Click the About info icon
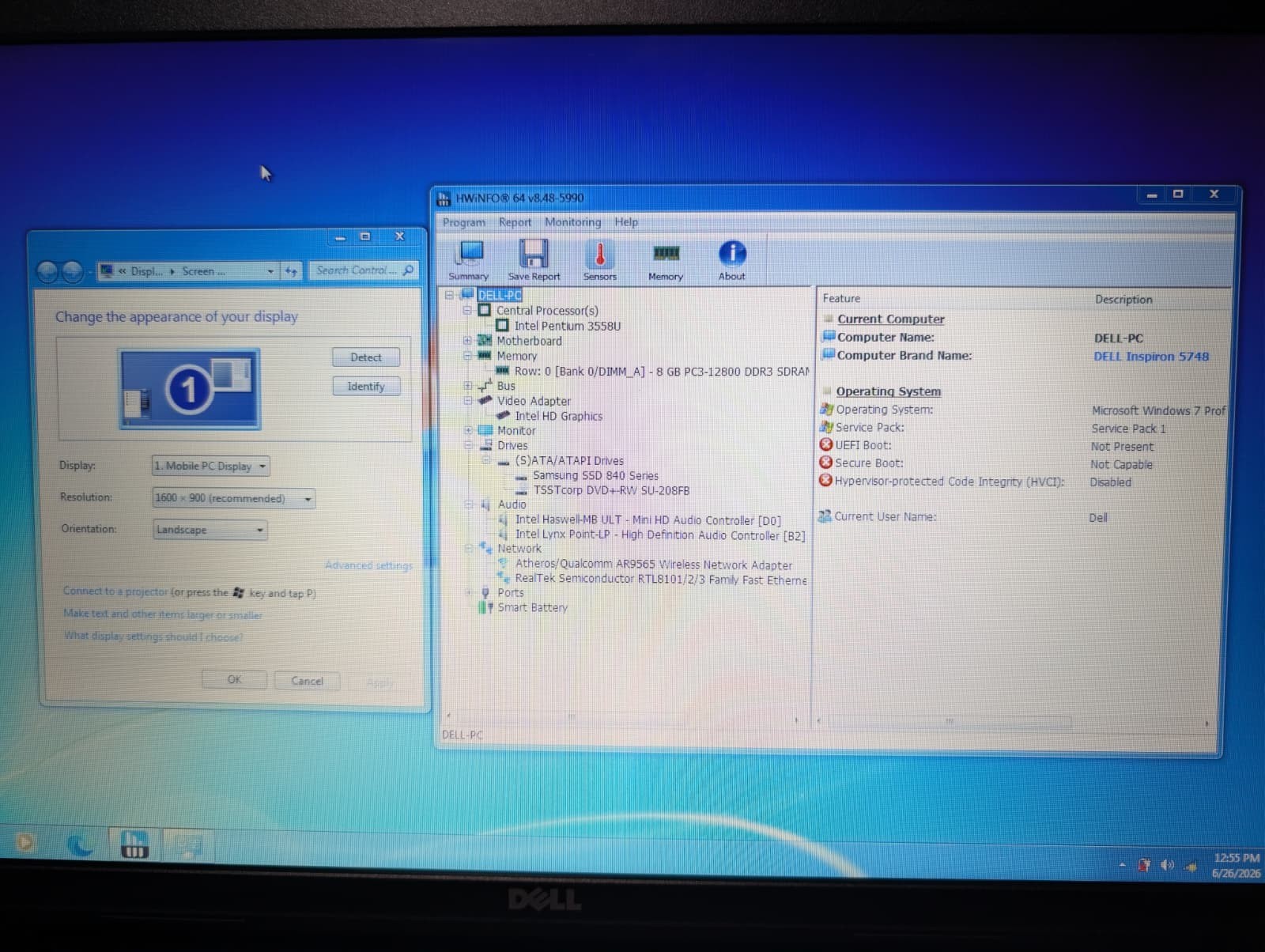 [x=732, y=259]
